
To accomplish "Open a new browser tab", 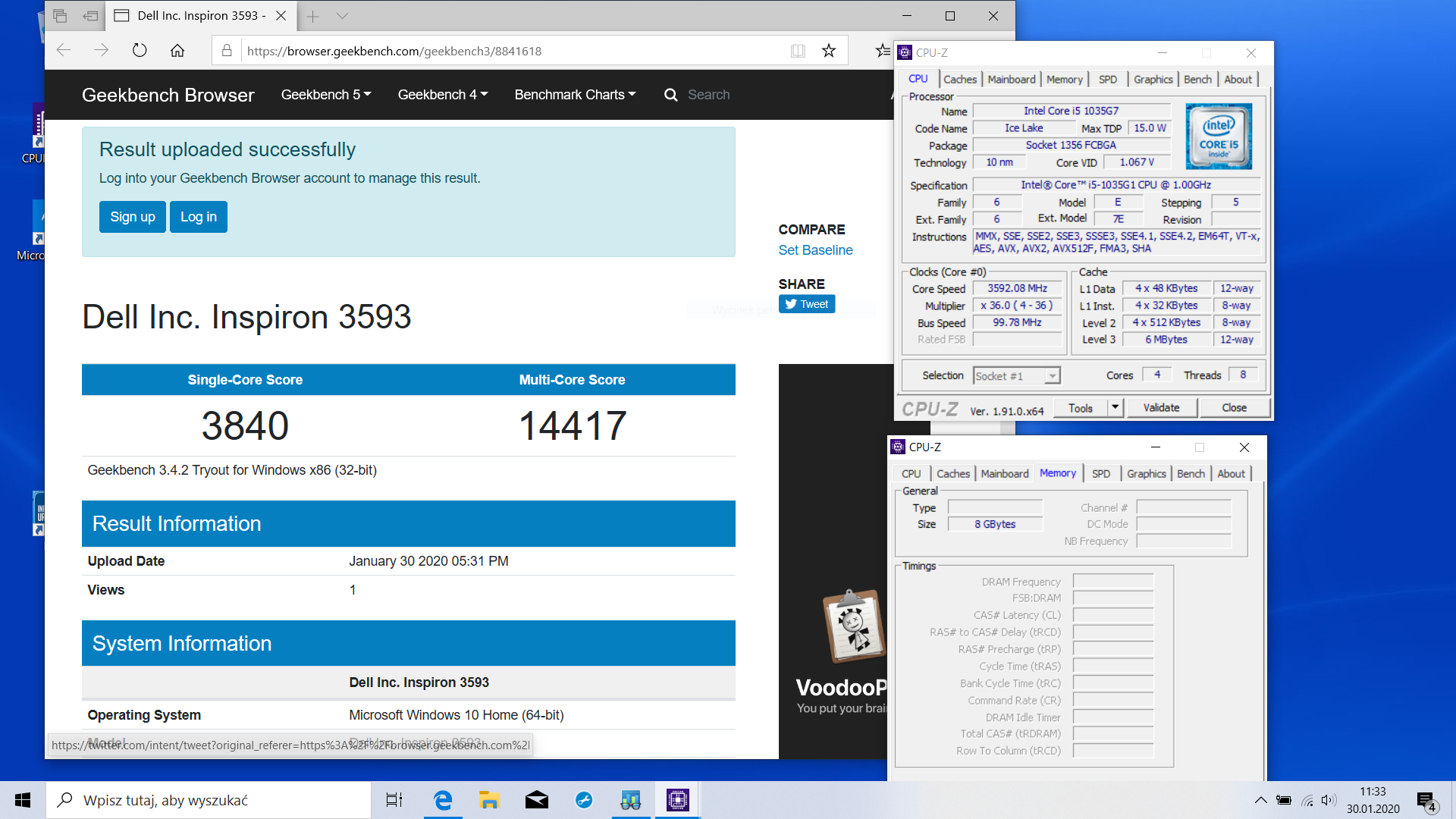I will click(312, 16).
